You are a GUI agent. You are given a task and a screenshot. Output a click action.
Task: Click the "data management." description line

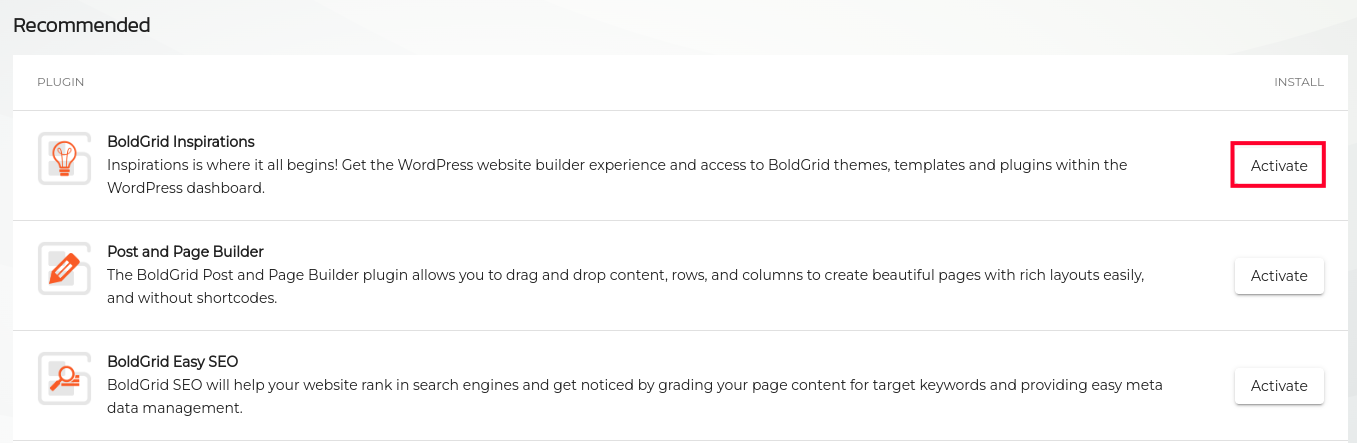tap(174, 407)
